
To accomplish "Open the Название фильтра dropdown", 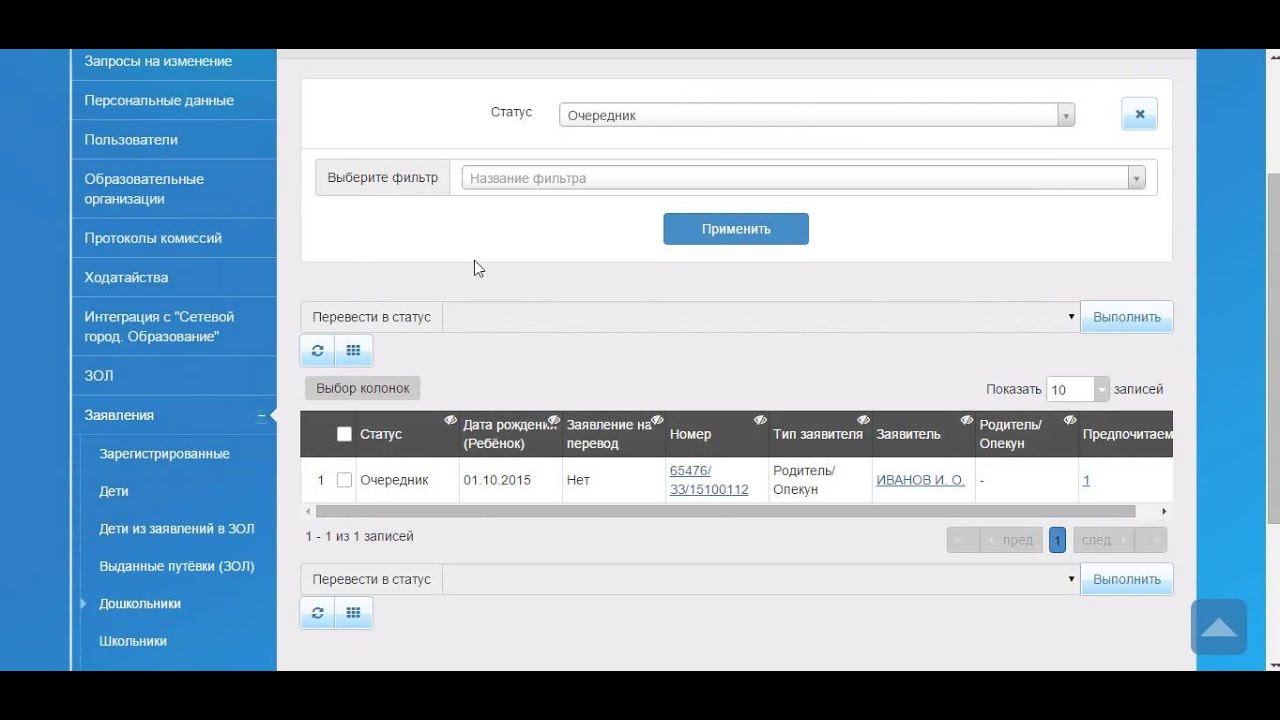I will pos(803,178).
